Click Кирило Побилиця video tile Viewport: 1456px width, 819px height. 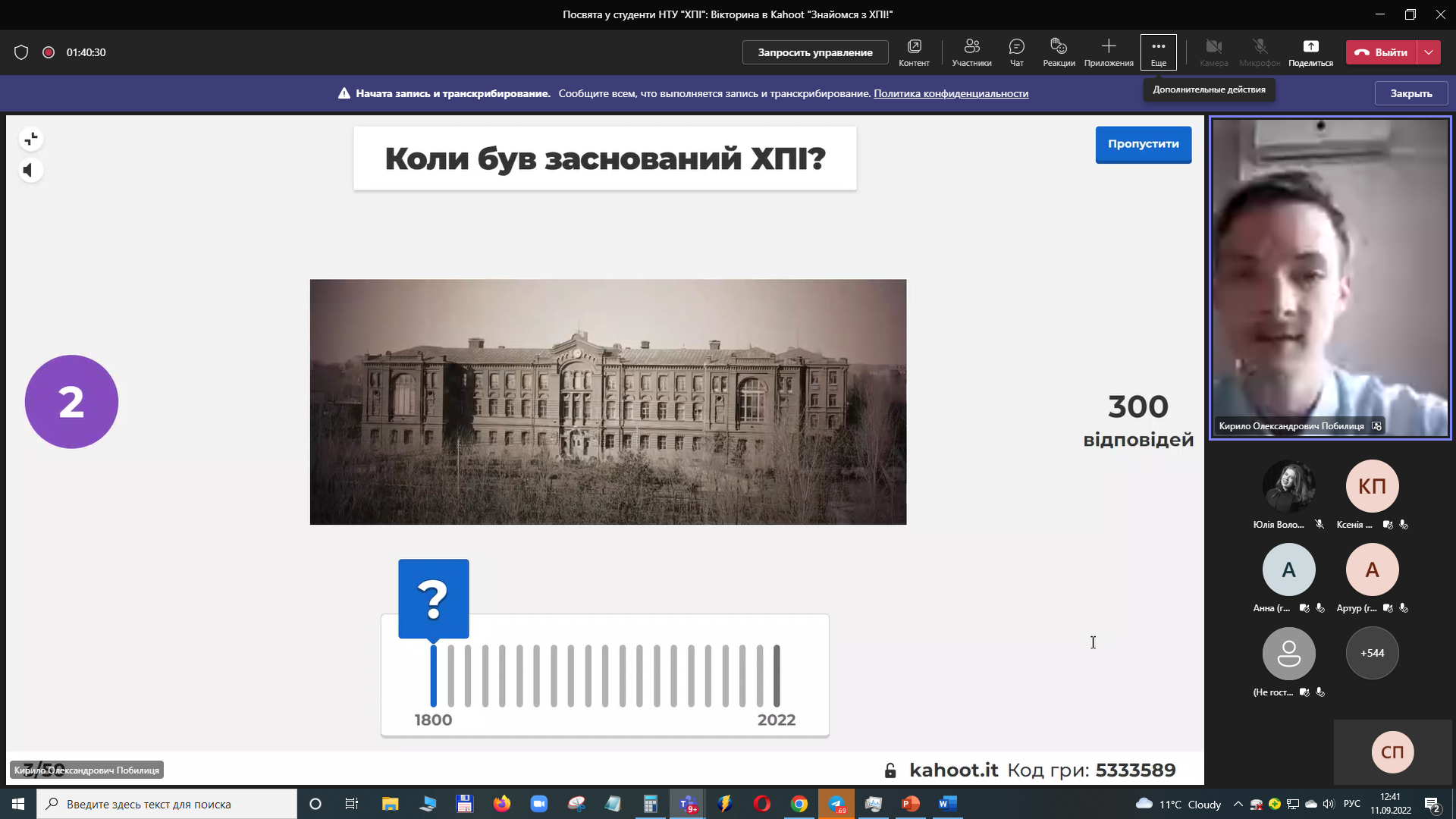coord(1330,278)
